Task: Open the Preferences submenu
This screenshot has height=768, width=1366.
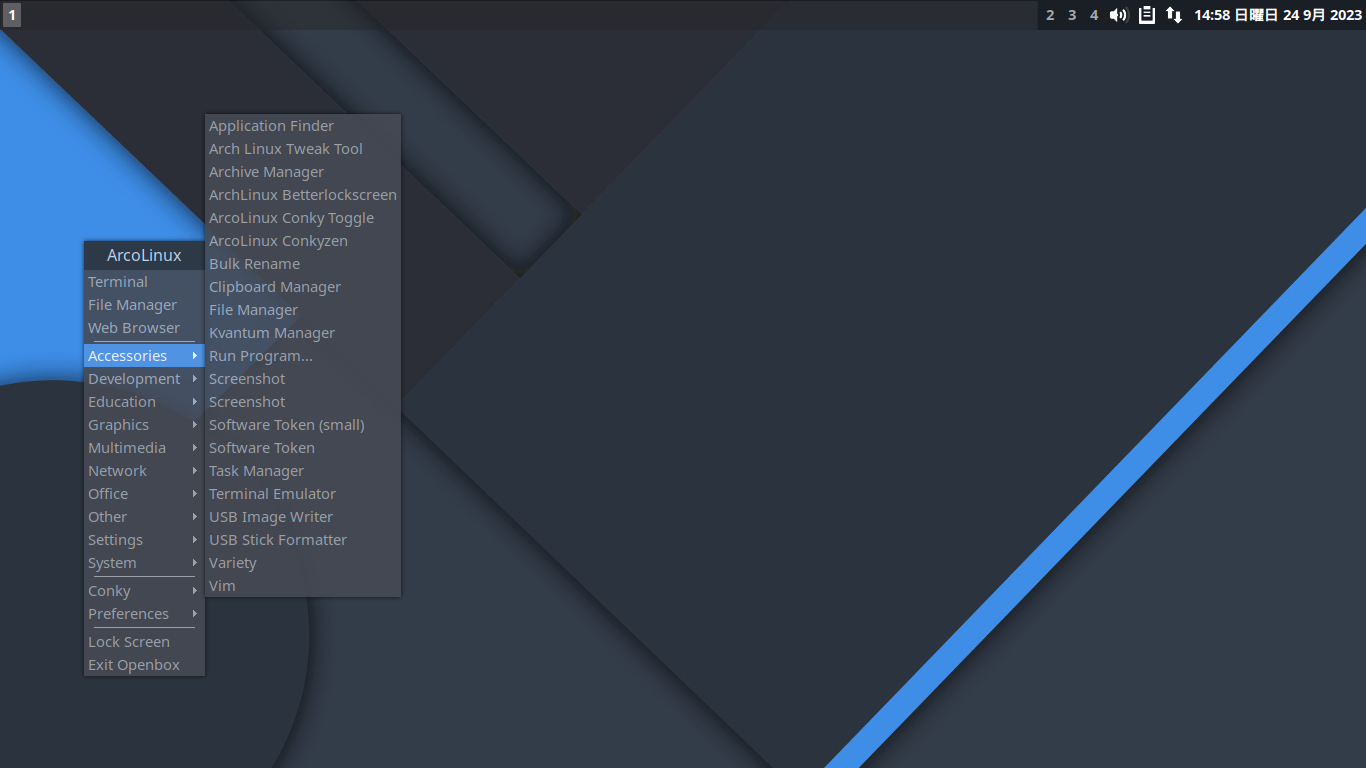Action: click(x=144, y=614)
